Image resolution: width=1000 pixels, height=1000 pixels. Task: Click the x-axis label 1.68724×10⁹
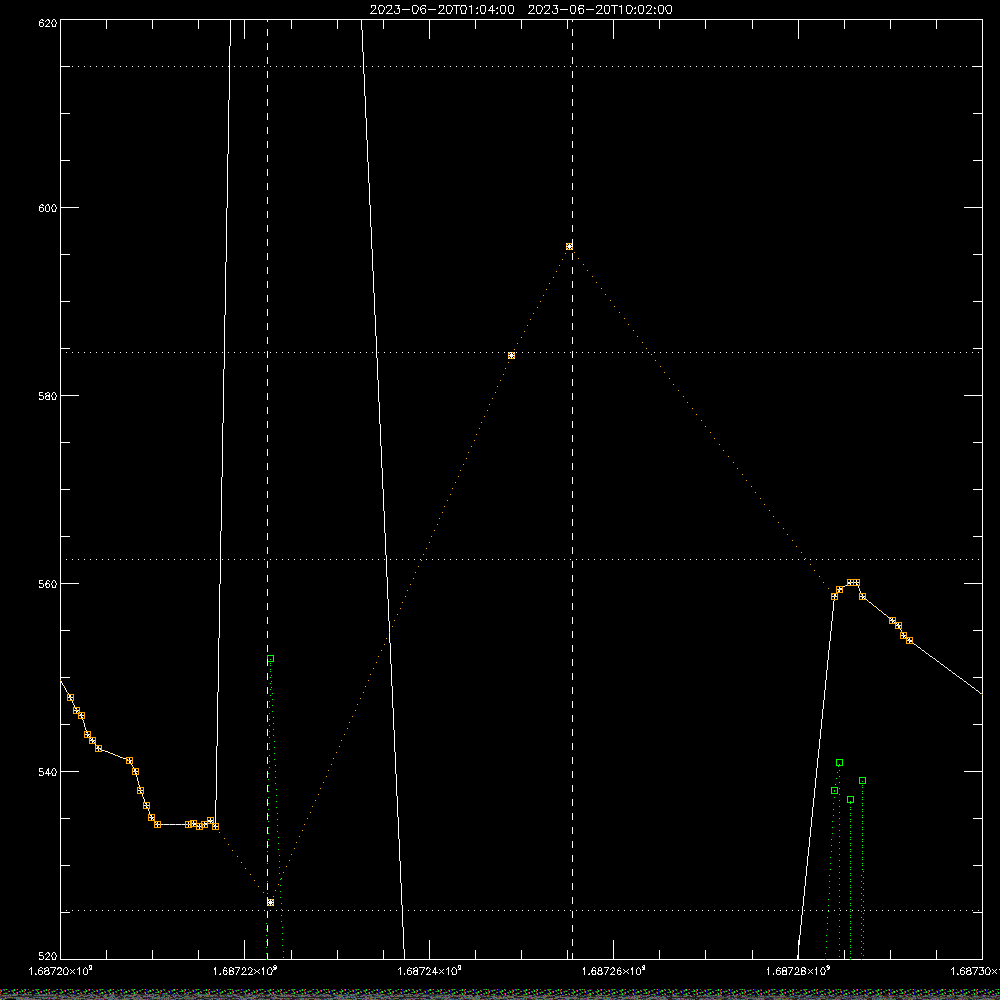(x=429, y=971)
